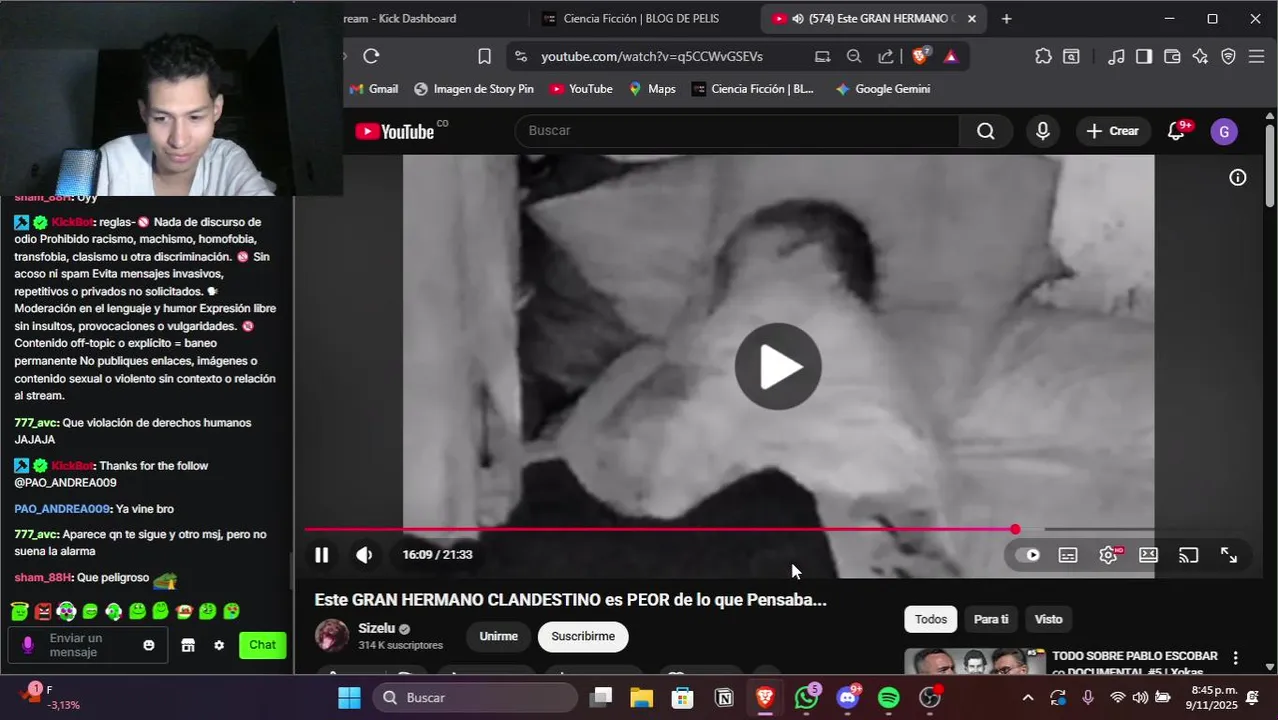Open site settings icon beside the URL
Viewport: 1278px width, 720px height.
[x=520, y=56]
